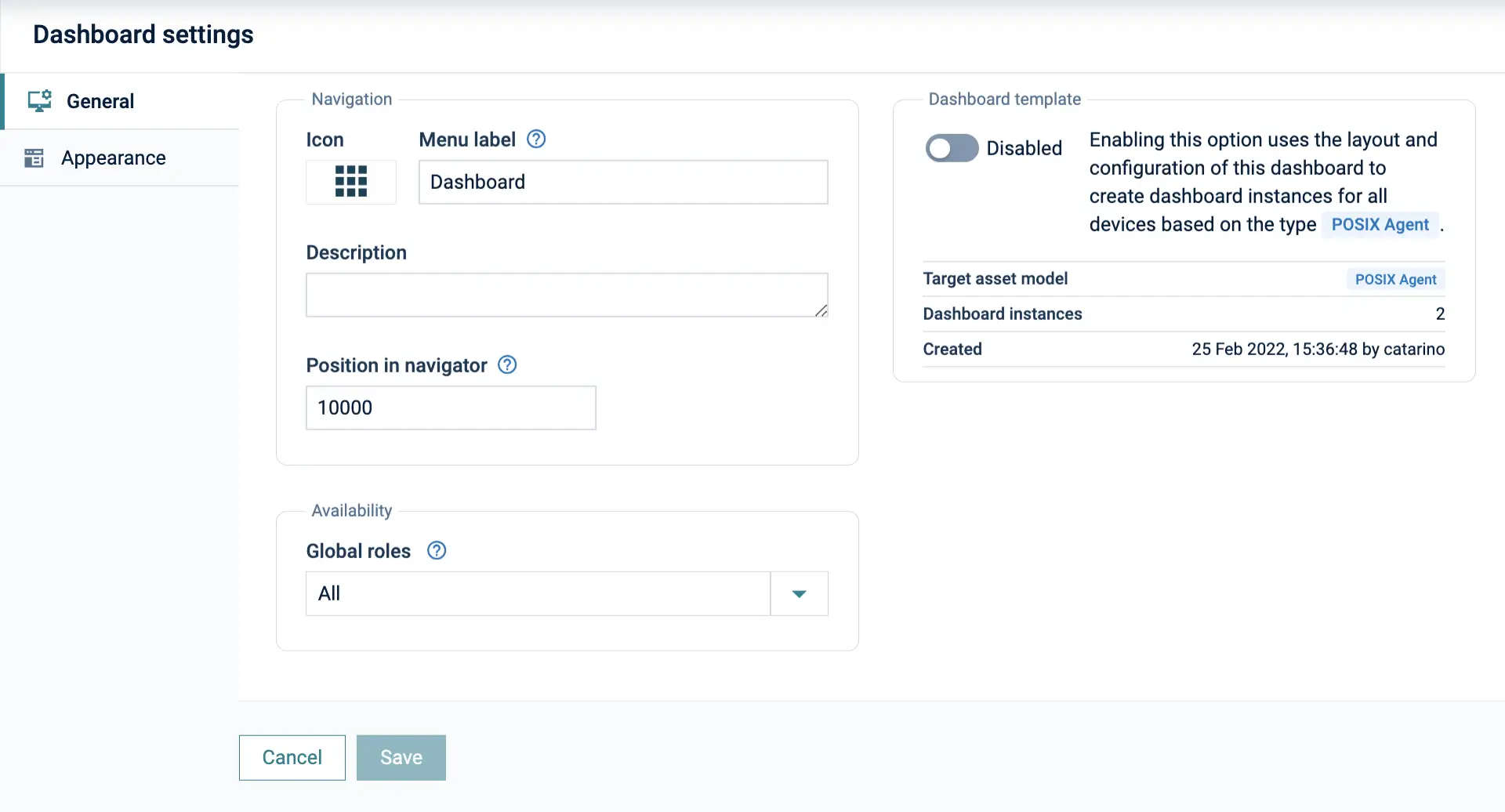The image size is (1505, 812).
Task: Click the General tab monitor icon
Action: pyautogui.click(x=39, y=101)
